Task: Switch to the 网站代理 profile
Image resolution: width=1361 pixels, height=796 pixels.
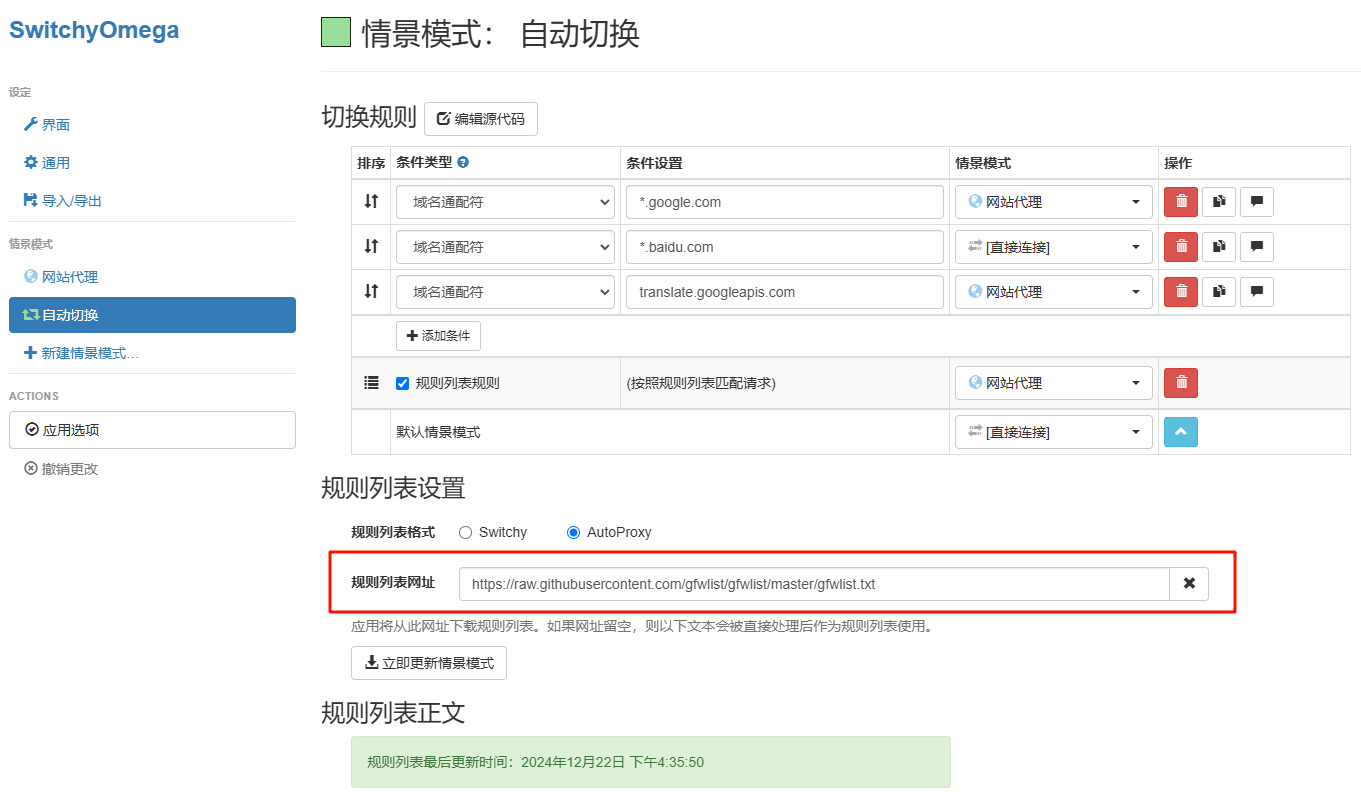Action: [69, 277]
